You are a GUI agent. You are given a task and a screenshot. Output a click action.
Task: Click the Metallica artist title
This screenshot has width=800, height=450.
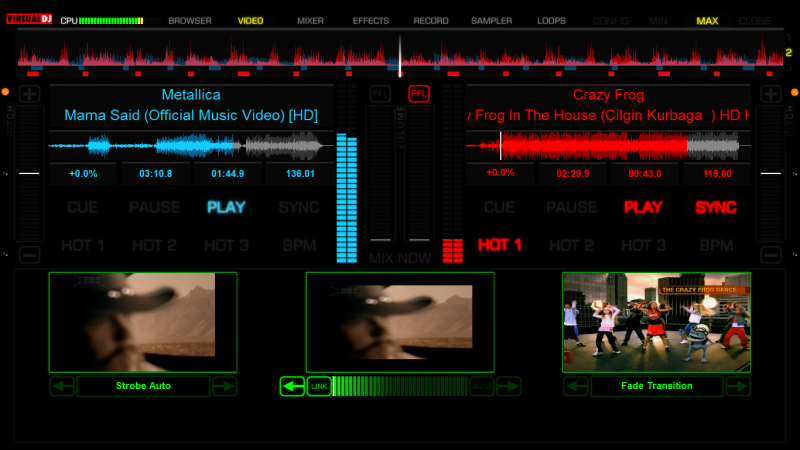point(191,95)
